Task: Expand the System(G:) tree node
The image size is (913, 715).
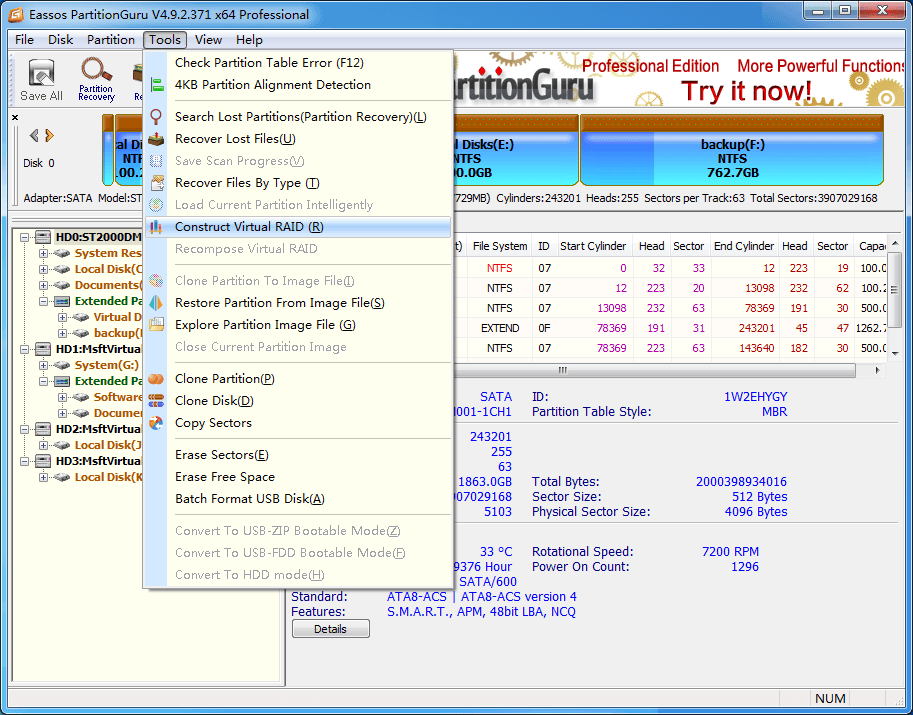Action: [x=43, y=366]
